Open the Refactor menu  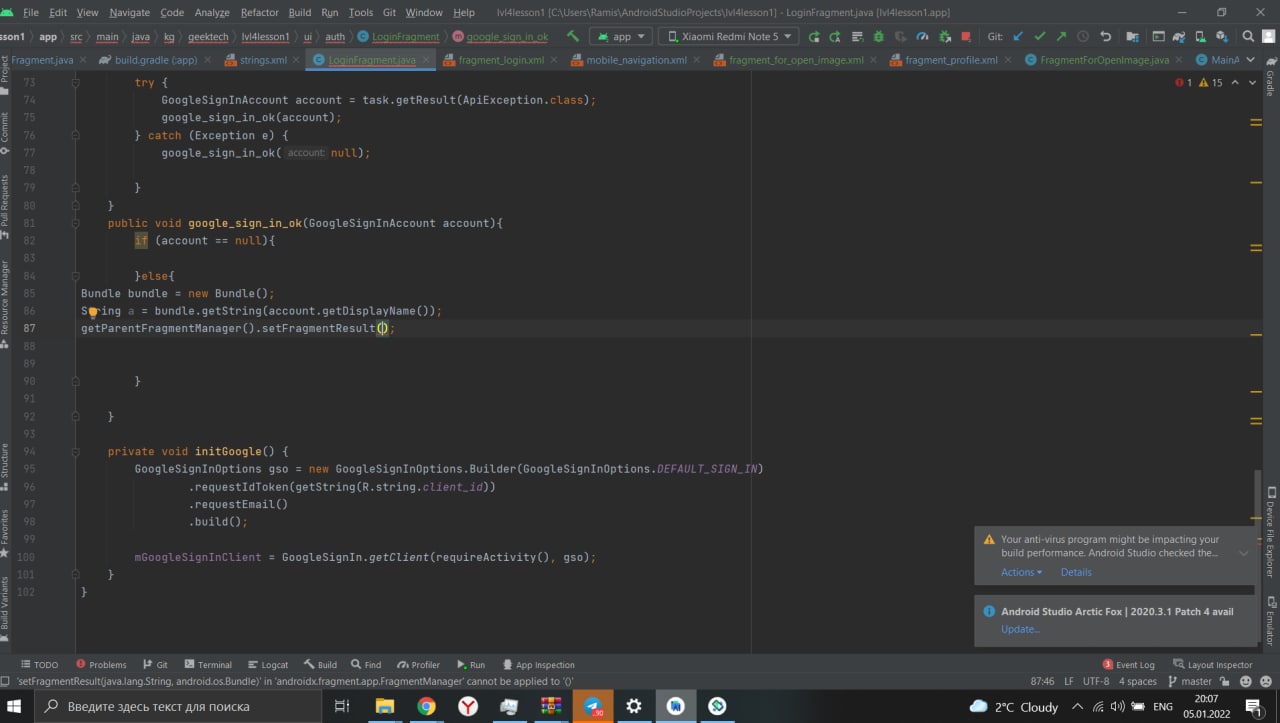[259, 12]
